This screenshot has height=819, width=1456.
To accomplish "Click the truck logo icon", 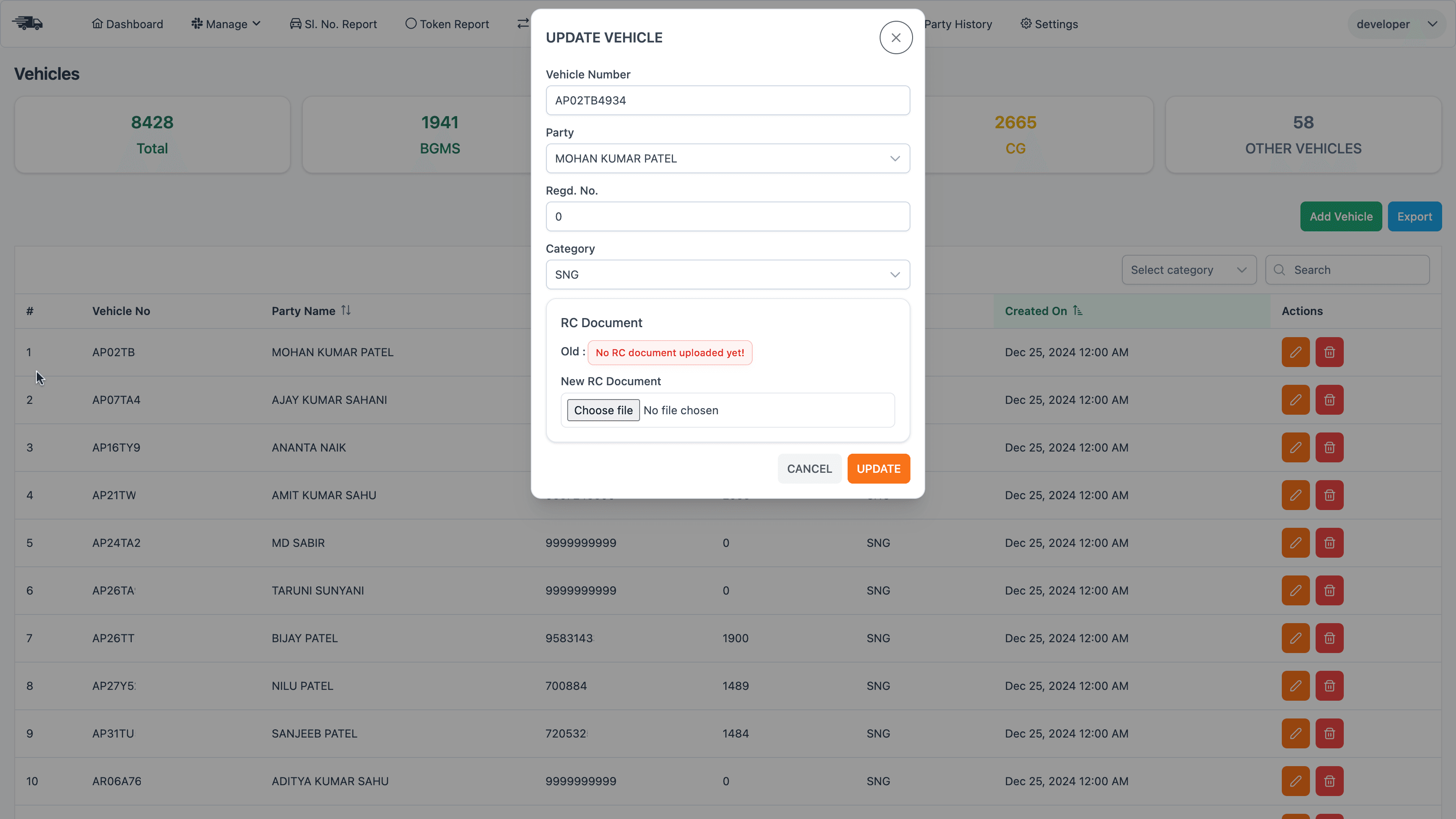I will click(x=28, y=24).
